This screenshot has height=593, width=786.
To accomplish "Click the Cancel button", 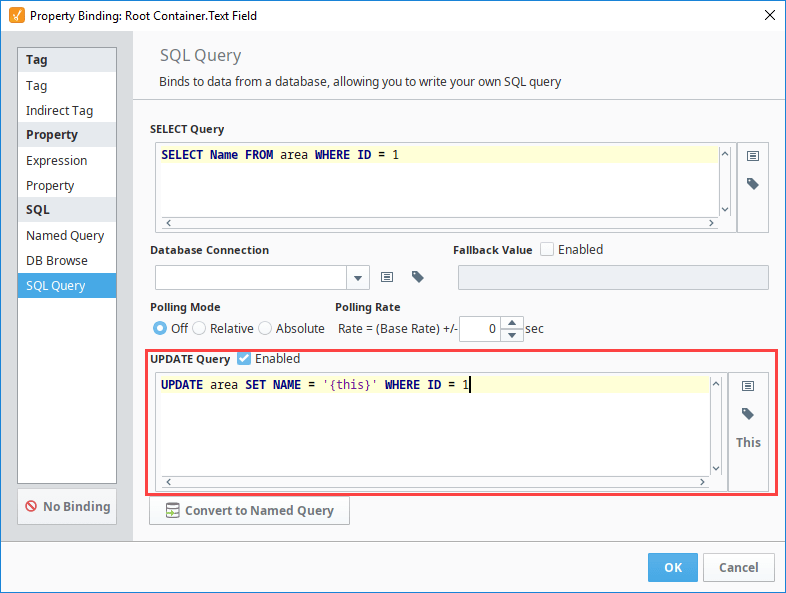I will [738, 567].
